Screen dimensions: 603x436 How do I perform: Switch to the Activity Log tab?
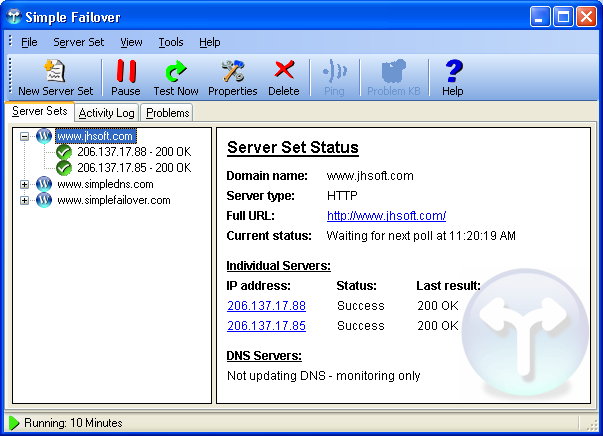(106, 113)
